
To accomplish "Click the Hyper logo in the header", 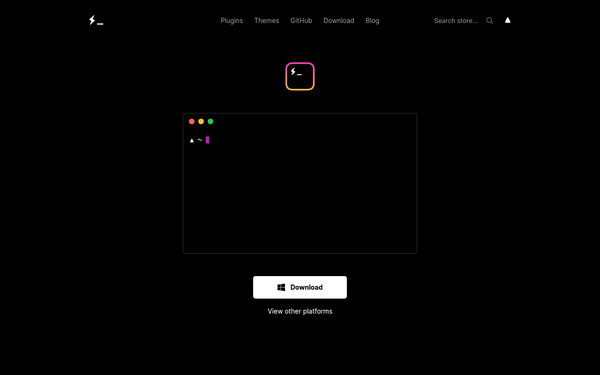I will pyautogui.click(x=96, y=20).
